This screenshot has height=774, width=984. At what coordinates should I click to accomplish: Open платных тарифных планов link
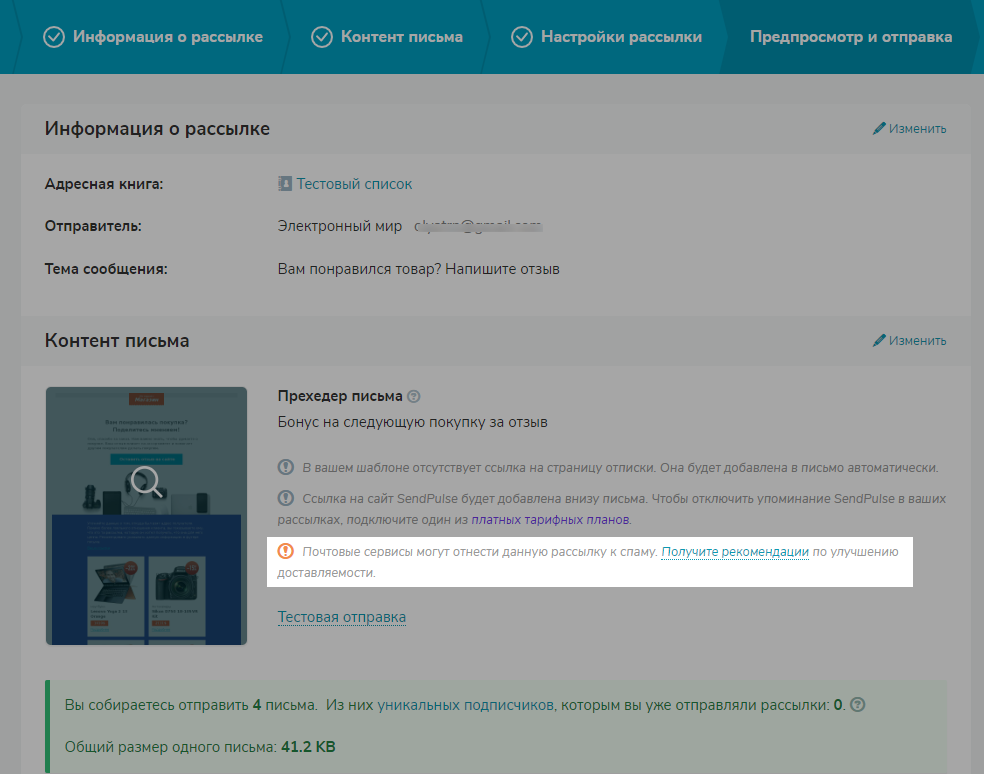550,520
